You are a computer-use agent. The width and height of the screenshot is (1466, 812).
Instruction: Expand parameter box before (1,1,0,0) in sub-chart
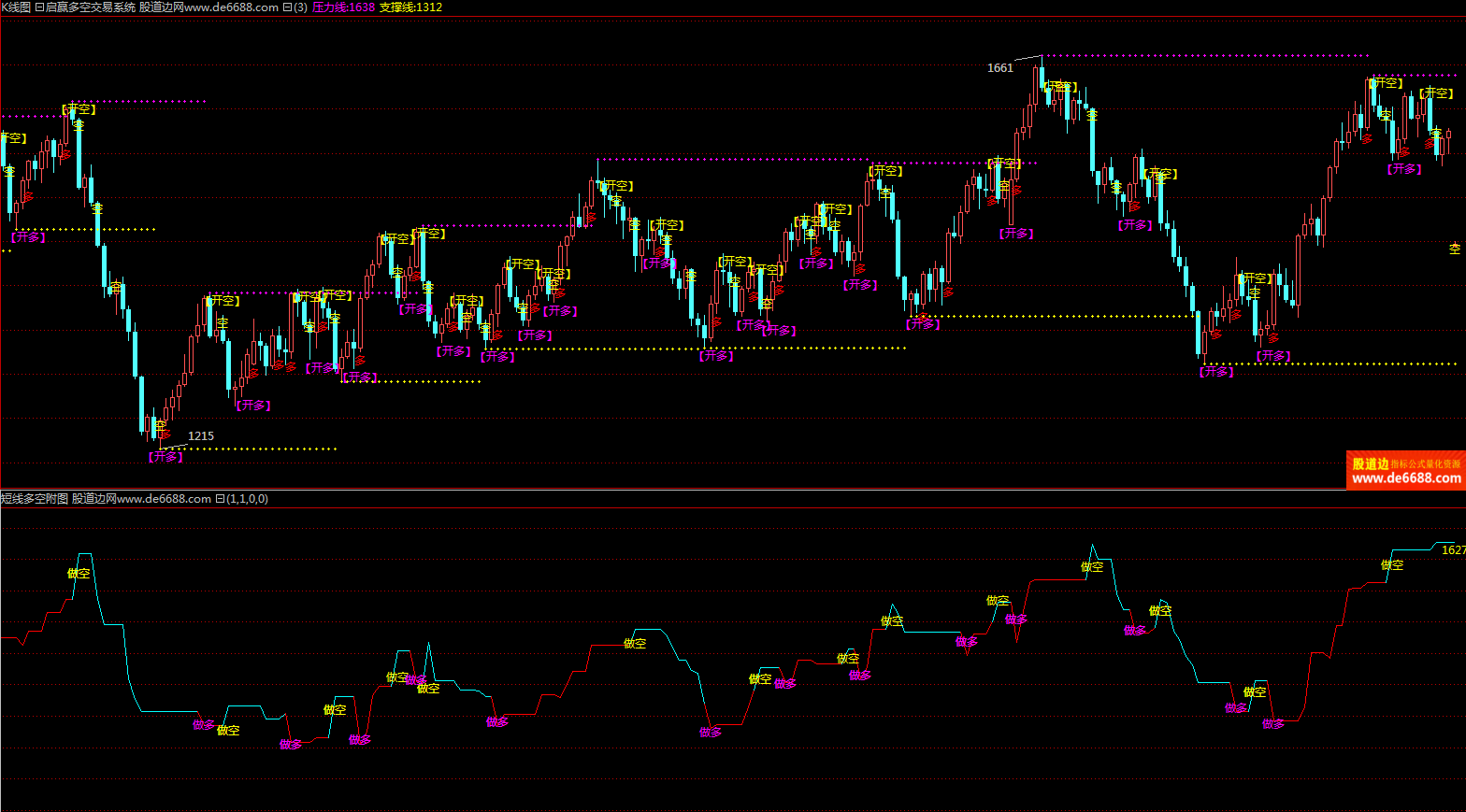tap(220, 499)
